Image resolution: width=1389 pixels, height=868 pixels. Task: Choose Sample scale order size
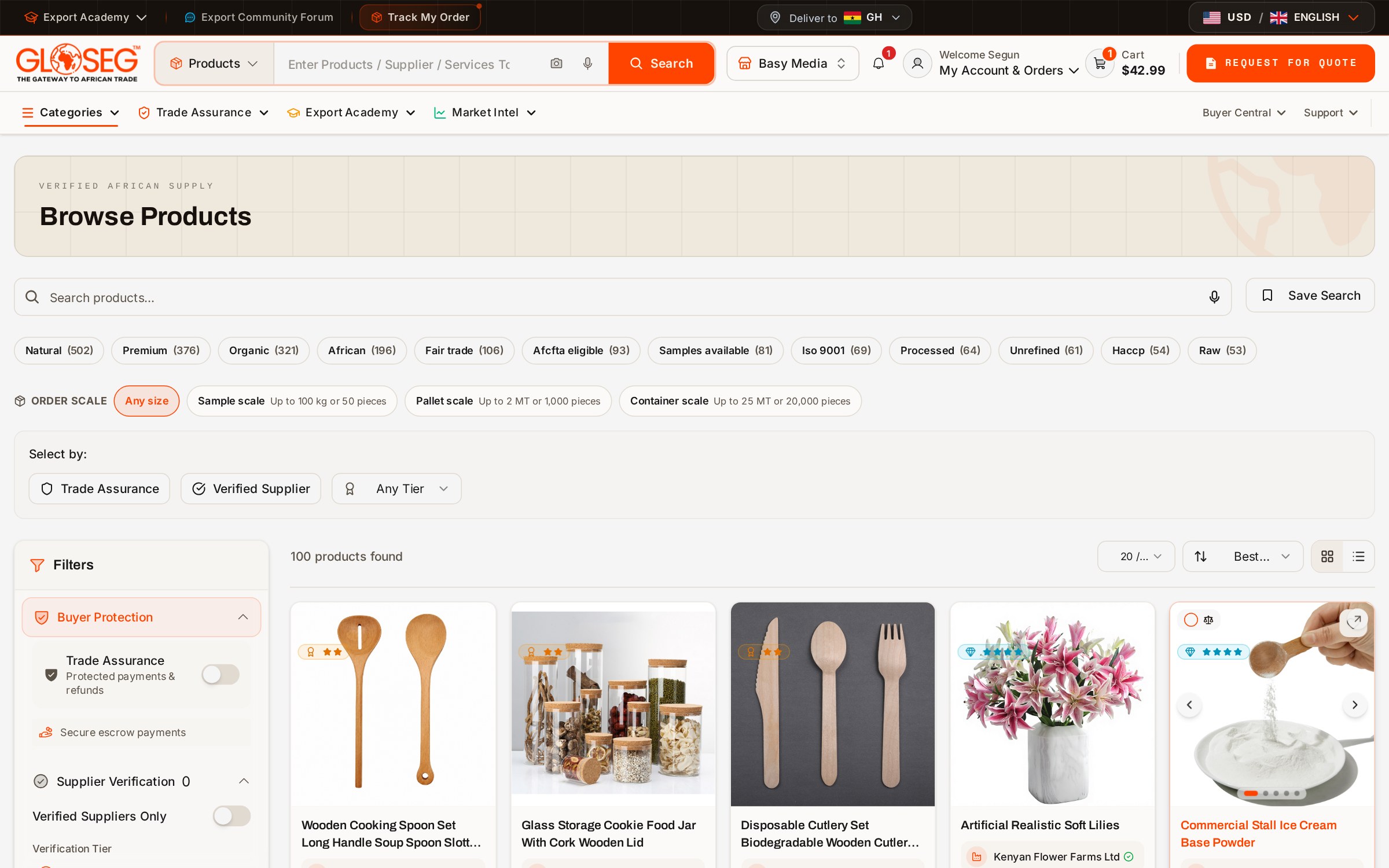coord(292,401)
